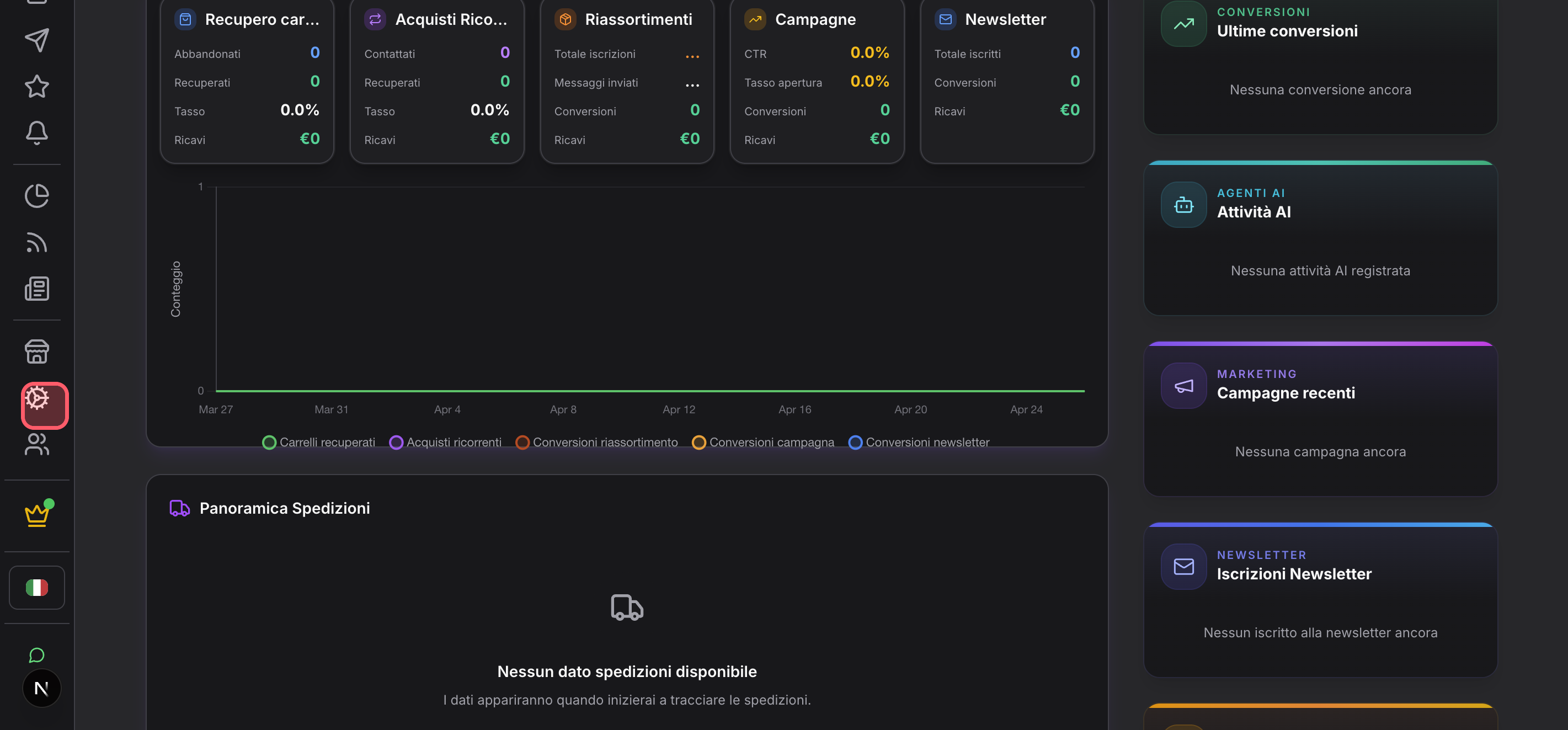Screen dimensions: 1568x730
Task: Toggle Carrelli recuperati series in chart legend
Action: click(319, 442)
